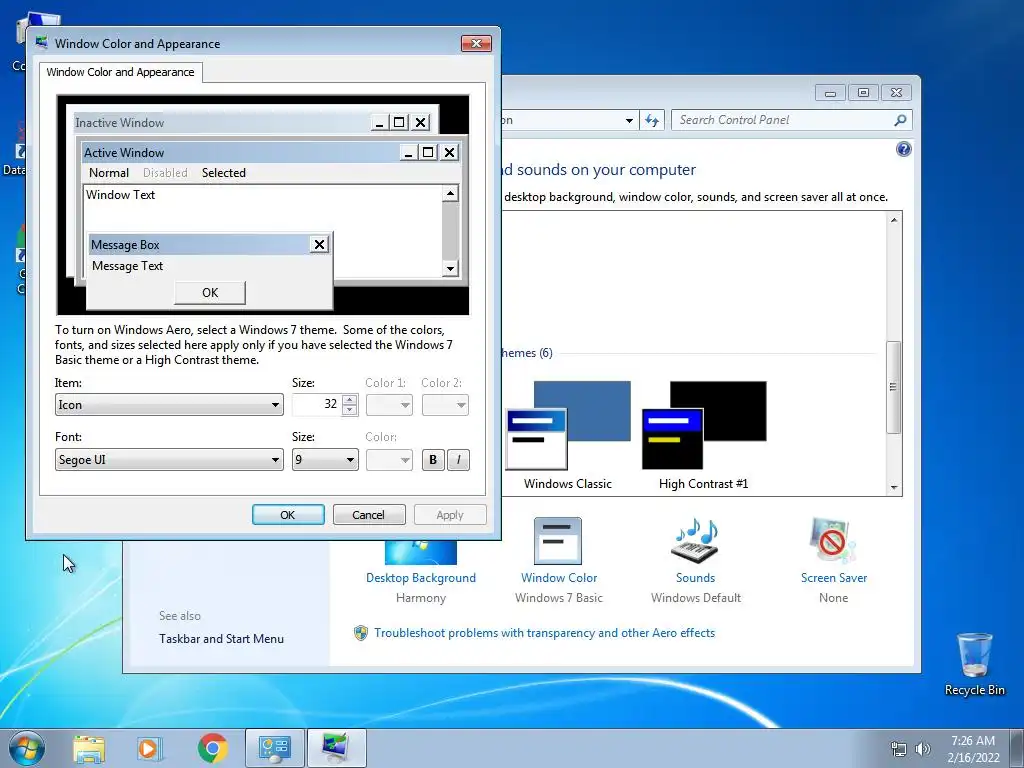Switch to Personalization monitor taskbar button
1024x768 pixels.
(x=336, y=748)
